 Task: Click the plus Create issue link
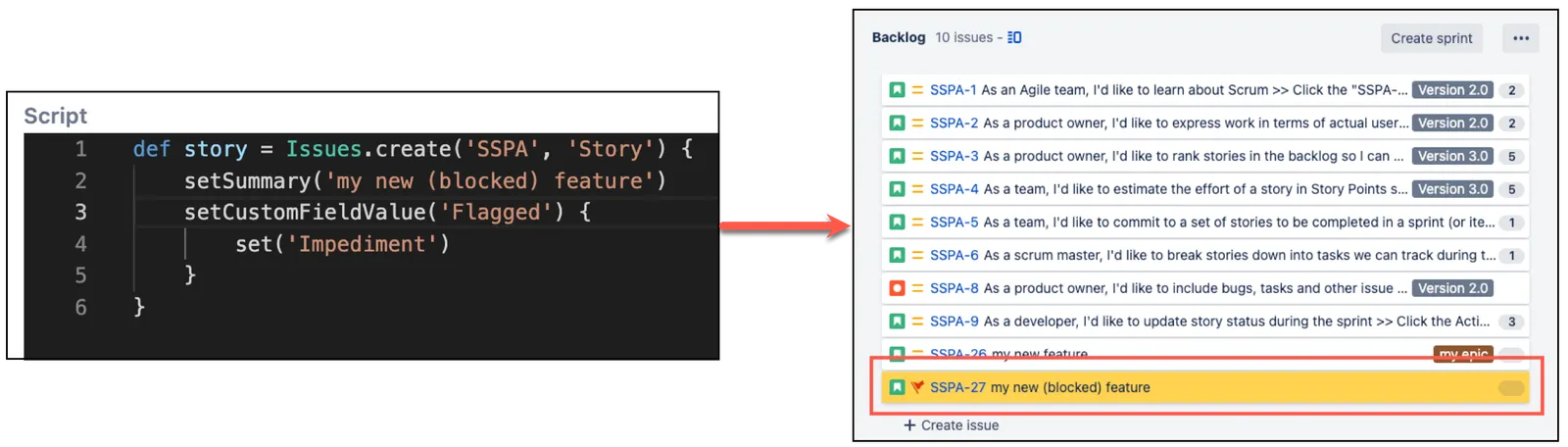(951, 425)
